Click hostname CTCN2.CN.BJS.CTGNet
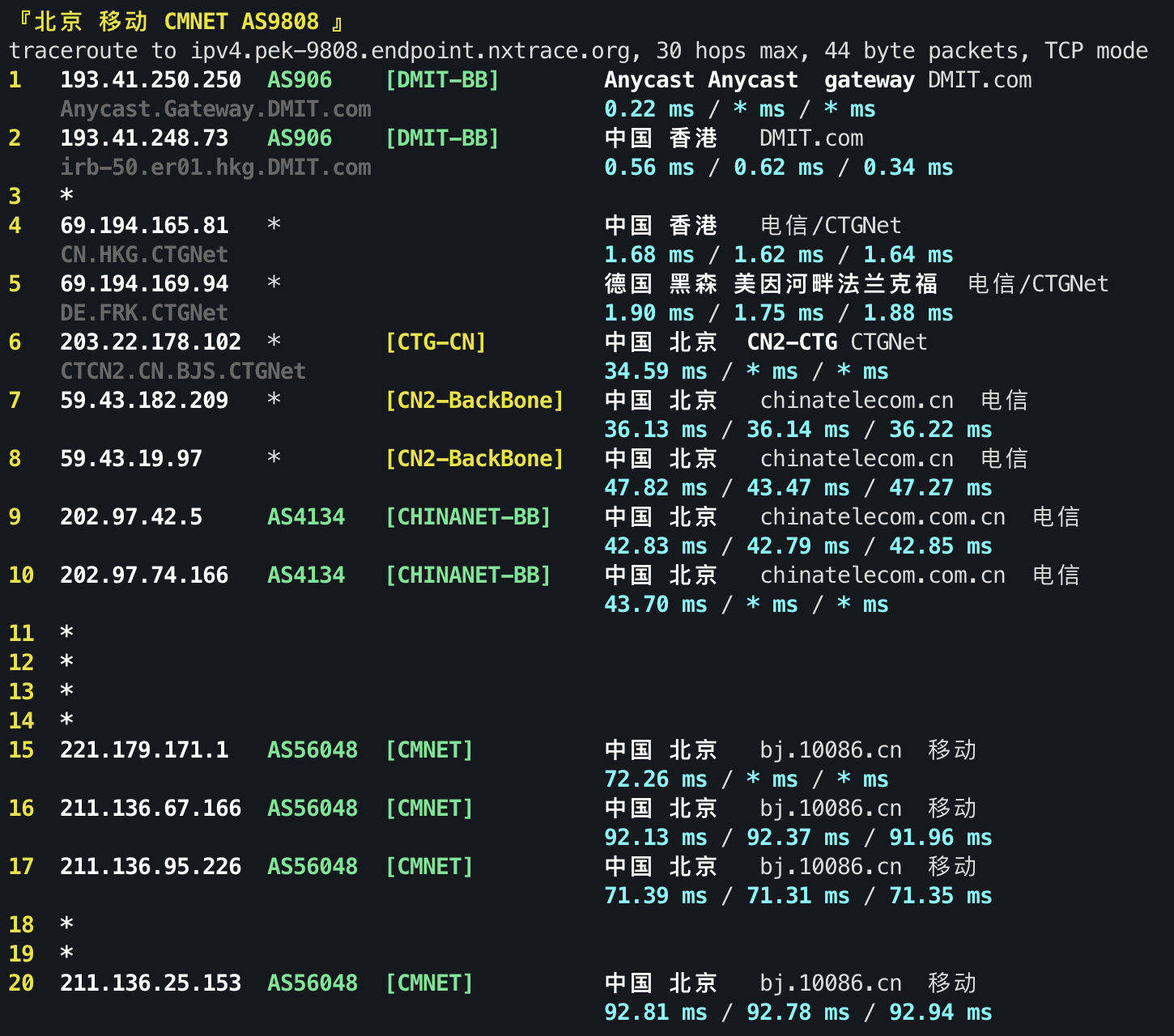 (183, 372)
